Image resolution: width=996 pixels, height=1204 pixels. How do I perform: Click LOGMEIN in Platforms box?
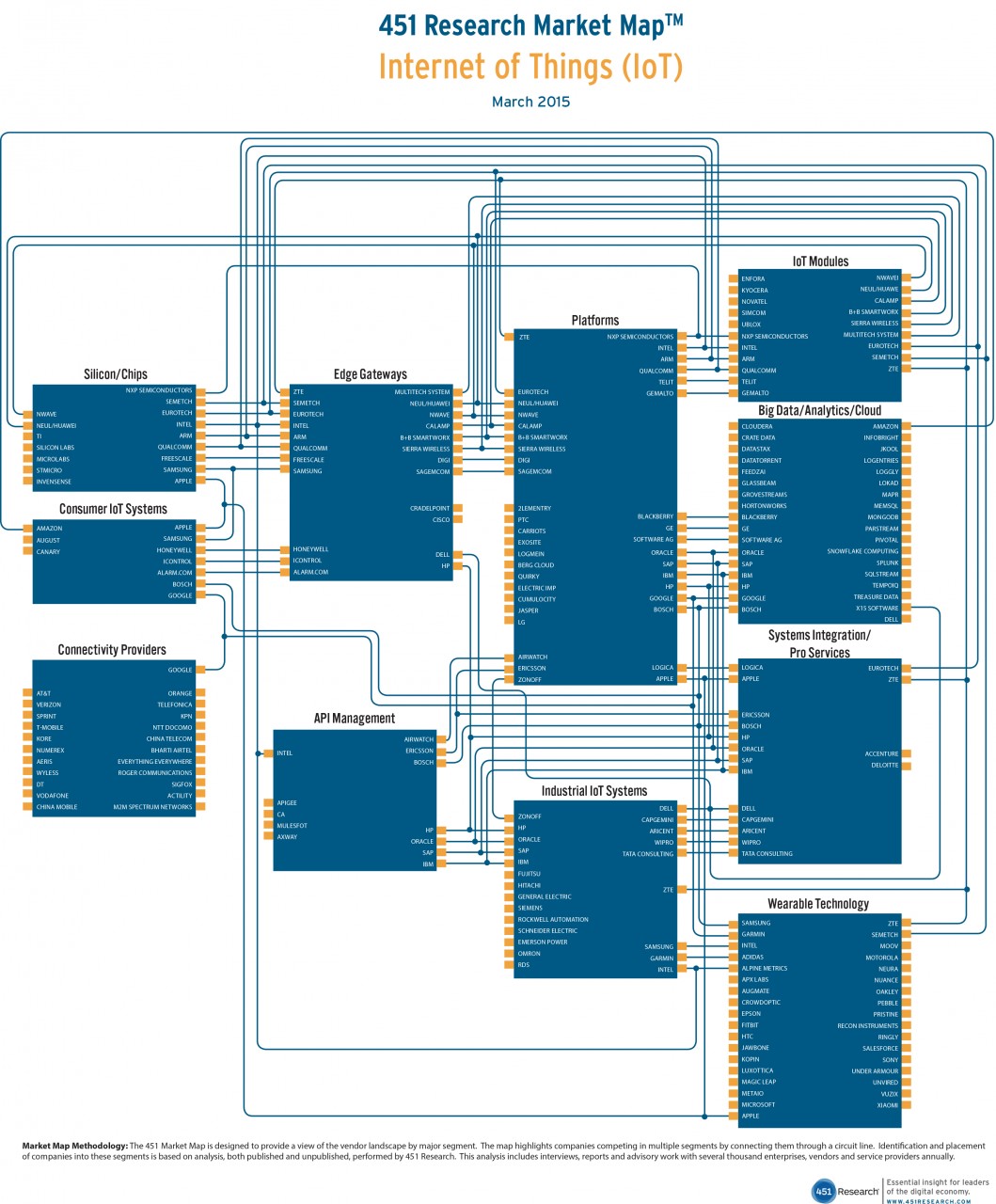tap(530, 554)
